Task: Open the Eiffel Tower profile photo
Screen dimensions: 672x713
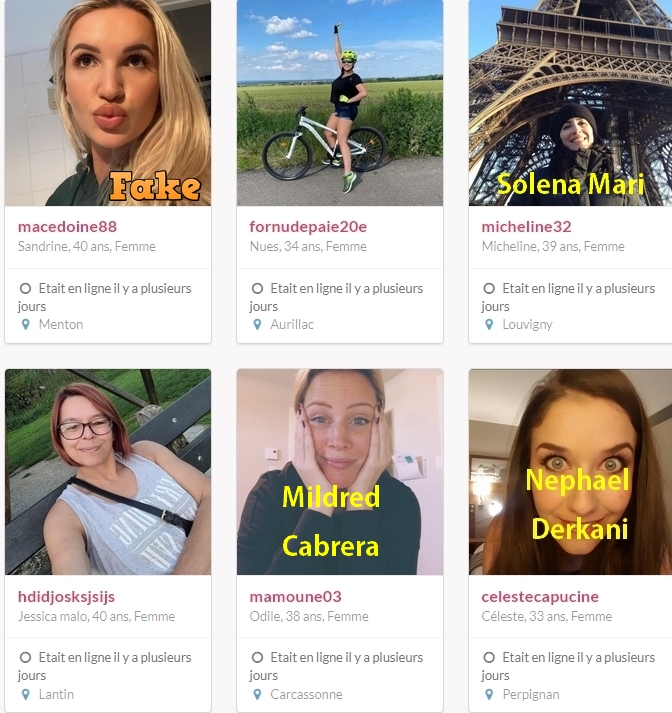Action: (570, 103)
